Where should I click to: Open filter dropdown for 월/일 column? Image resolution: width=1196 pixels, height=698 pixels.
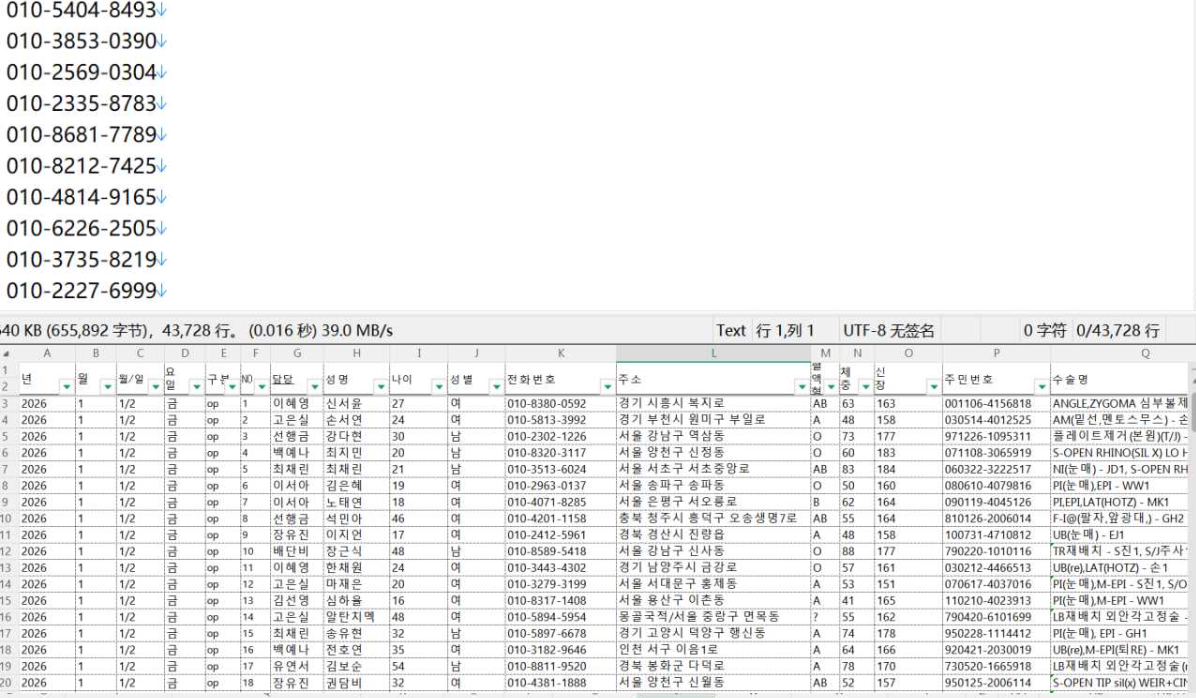point(156,387)
